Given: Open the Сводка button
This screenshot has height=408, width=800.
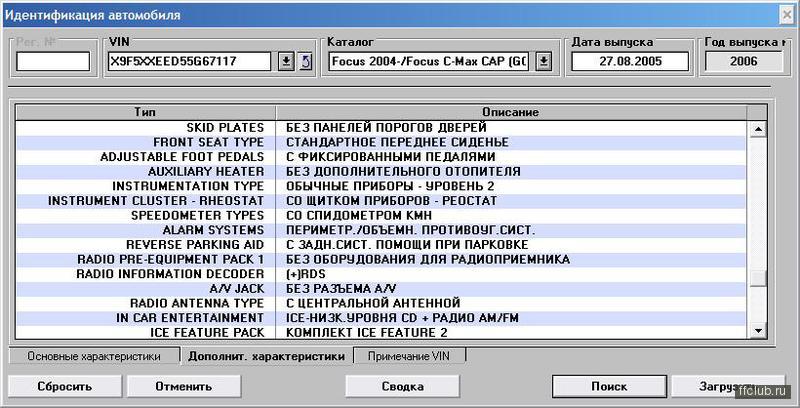Looking at the screenshot, I should 403,387.
